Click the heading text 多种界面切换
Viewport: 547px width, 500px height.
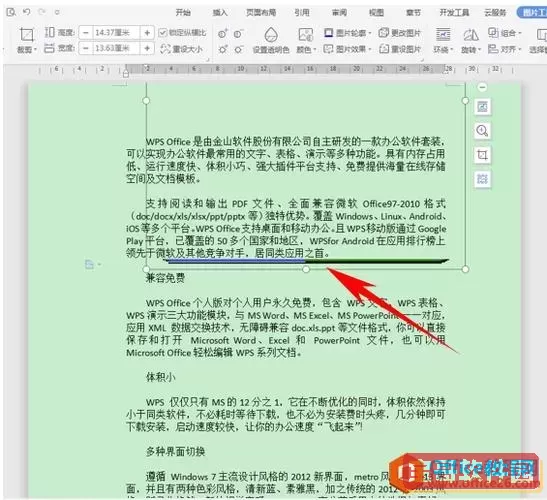[x=175, y=452]
